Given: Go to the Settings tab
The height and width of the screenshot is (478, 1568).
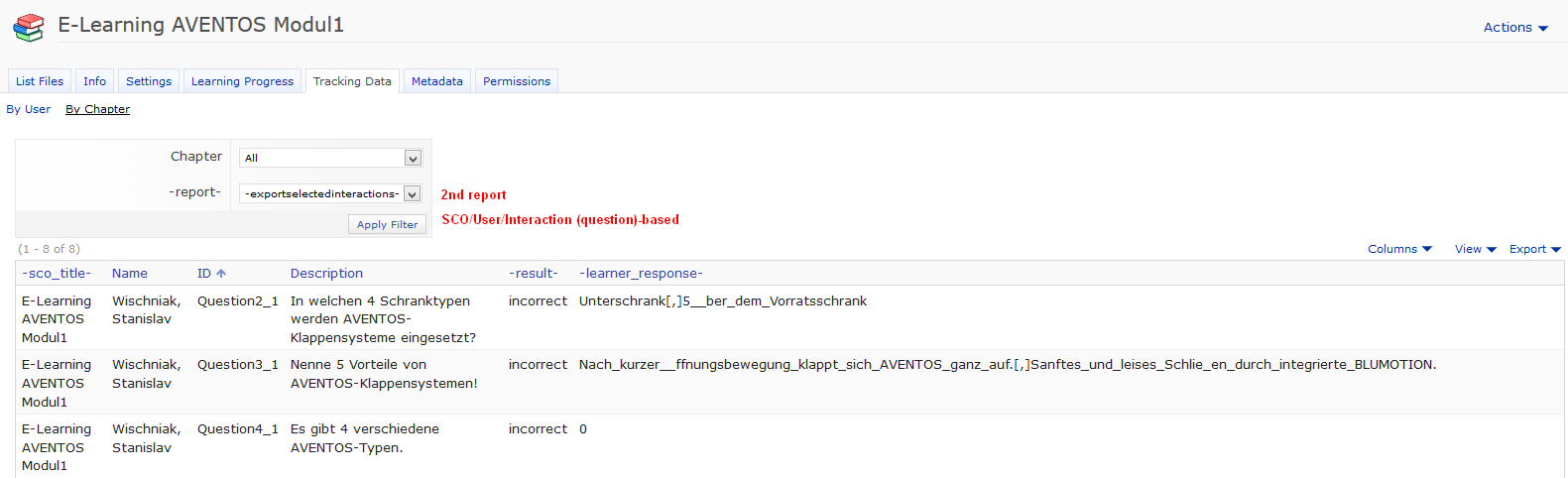Looking at the screenshot, I should pyautogui.click(x=149, y=81).
